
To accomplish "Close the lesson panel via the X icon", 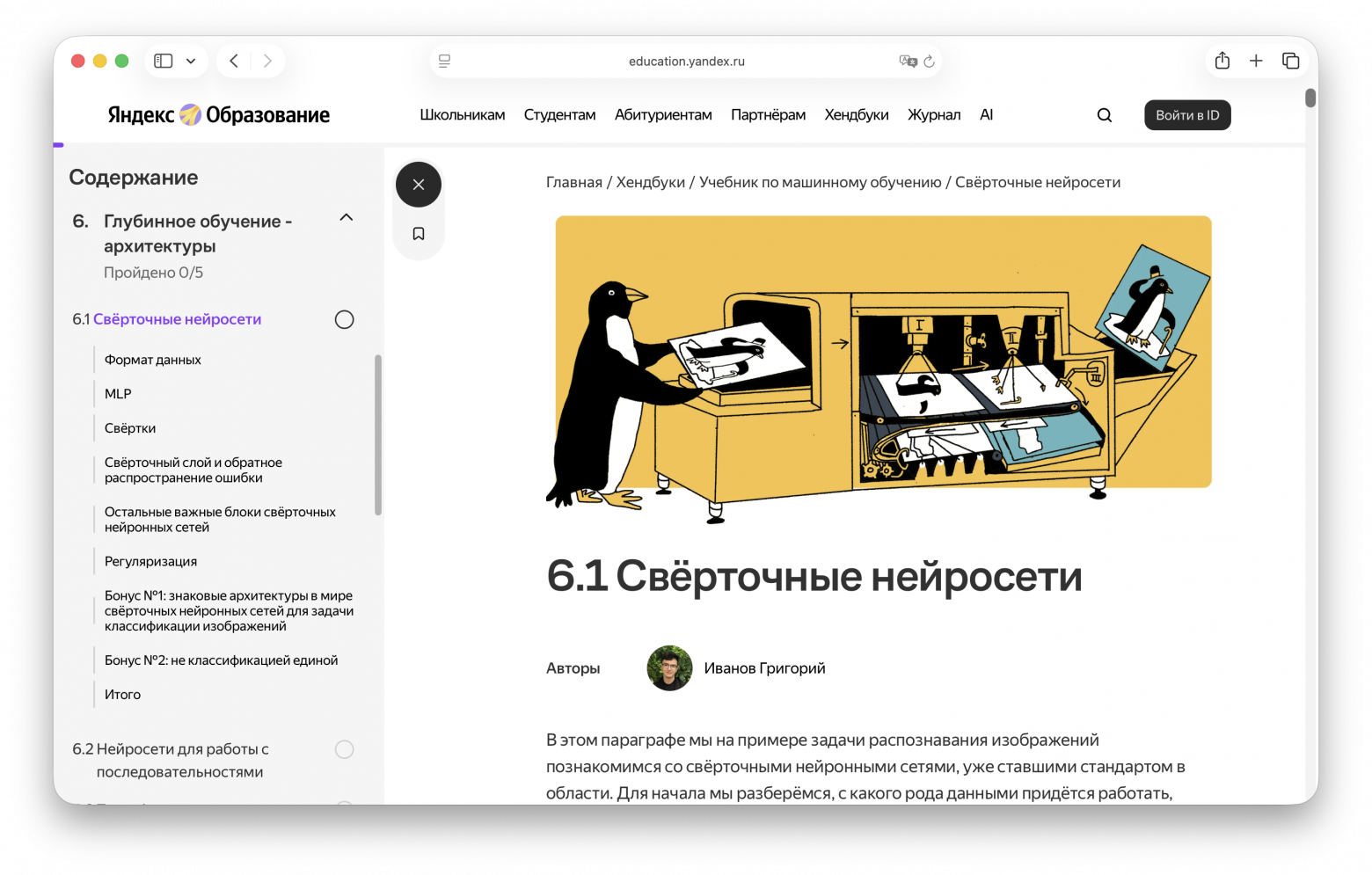I will (x=419, y=185).
